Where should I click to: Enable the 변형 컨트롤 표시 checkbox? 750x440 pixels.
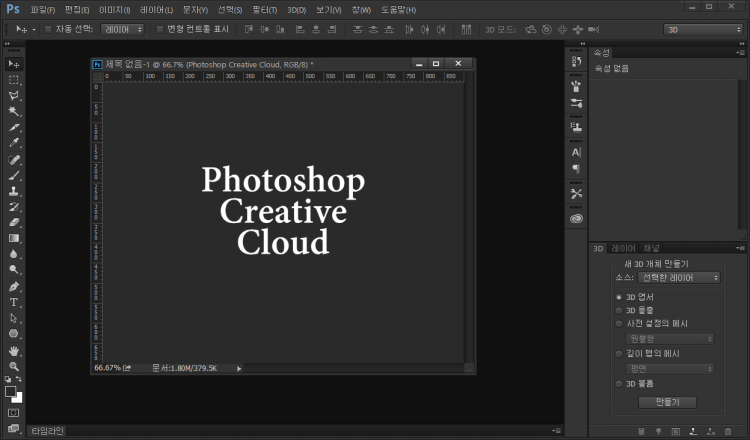[x=158, y=29]
